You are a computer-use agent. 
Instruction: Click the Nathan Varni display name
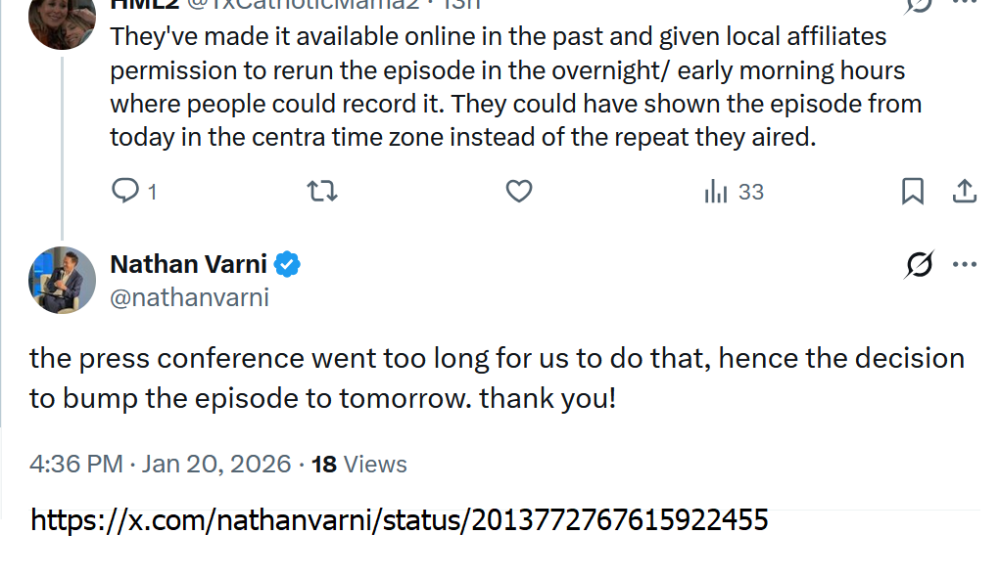coord(188,264)
